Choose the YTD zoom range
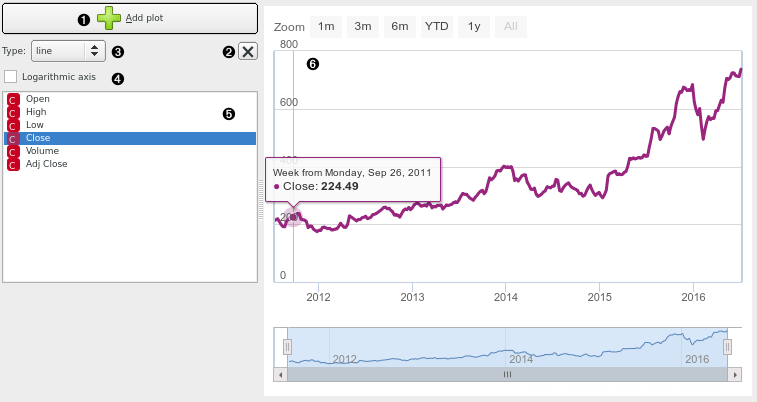 [436, 26]
